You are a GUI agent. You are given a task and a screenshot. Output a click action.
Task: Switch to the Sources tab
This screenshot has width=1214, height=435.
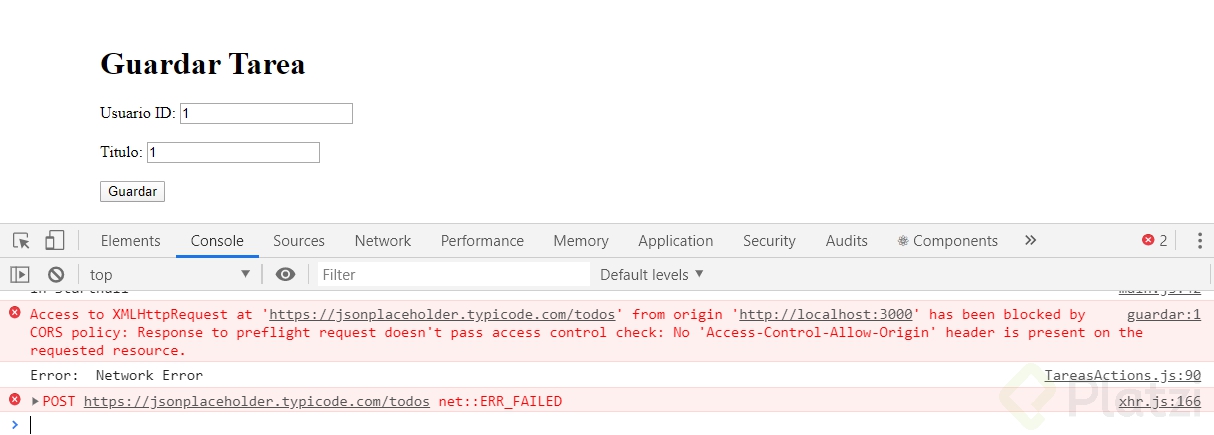coord(299,241)
